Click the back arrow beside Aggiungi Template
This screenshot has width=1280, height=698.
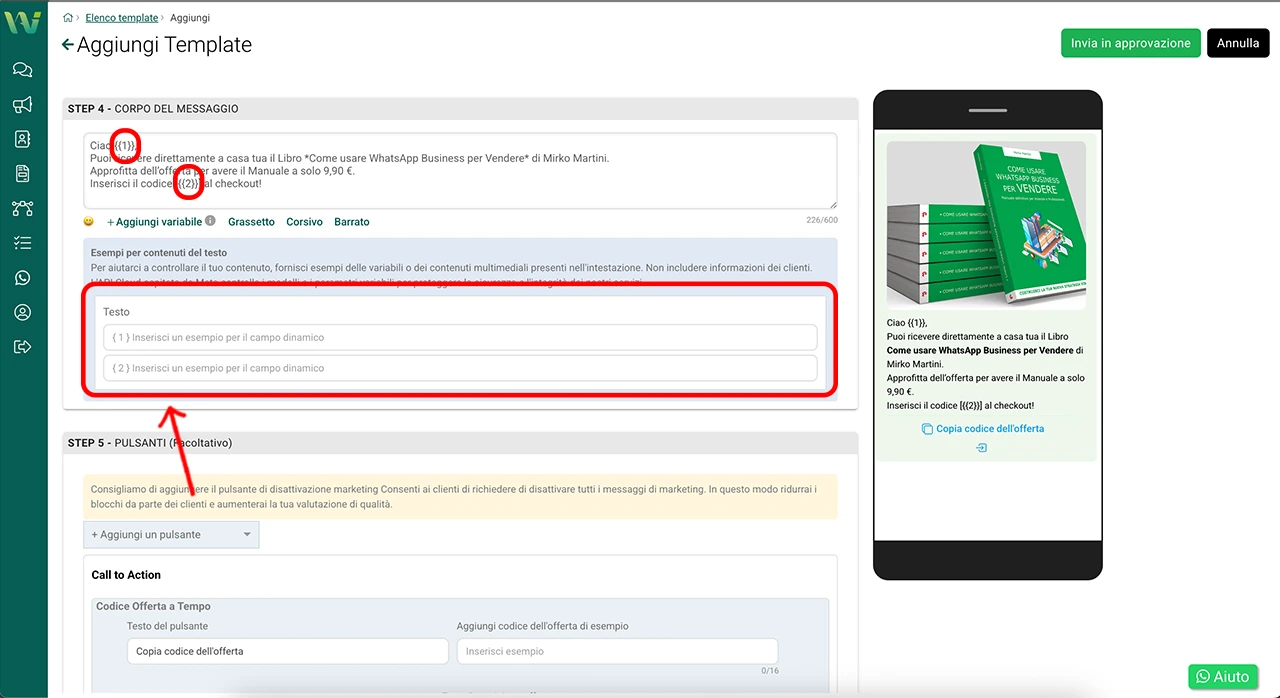pyautogui.click(x=67, y=45)
